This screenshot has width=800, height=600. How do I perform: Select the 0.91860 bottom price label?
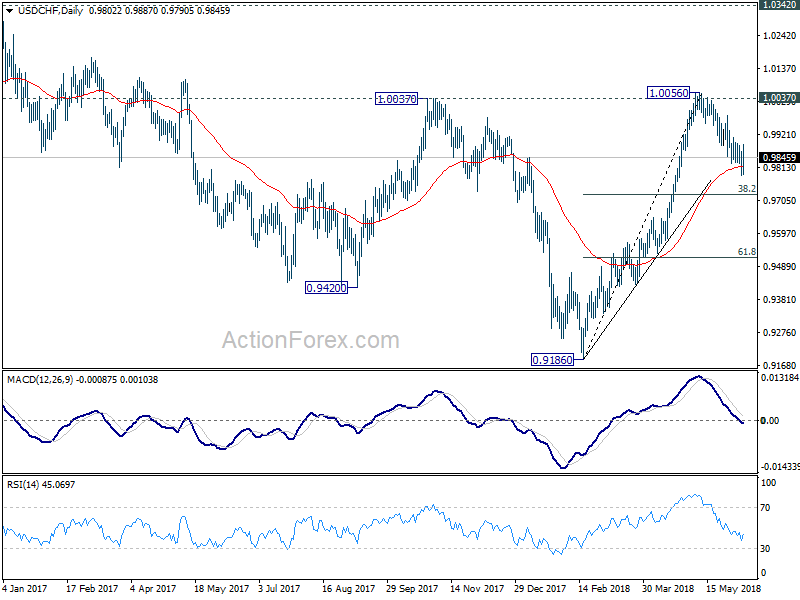click(x=553, y=360)
